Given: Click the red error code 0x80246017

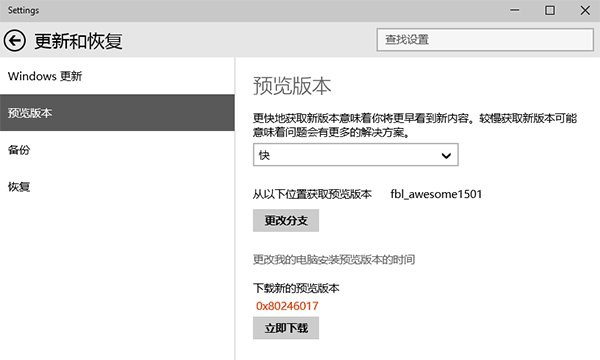Looking at the screenshot, I should (x=287, y=306).
